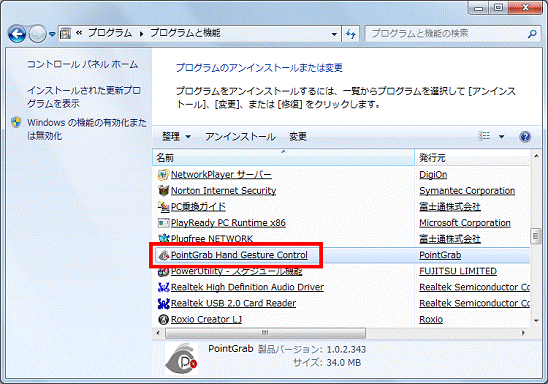Viewport: 548px width, 384px height.
Task: Click the vertical scrollbar thumb
Action: click(535, 237)
